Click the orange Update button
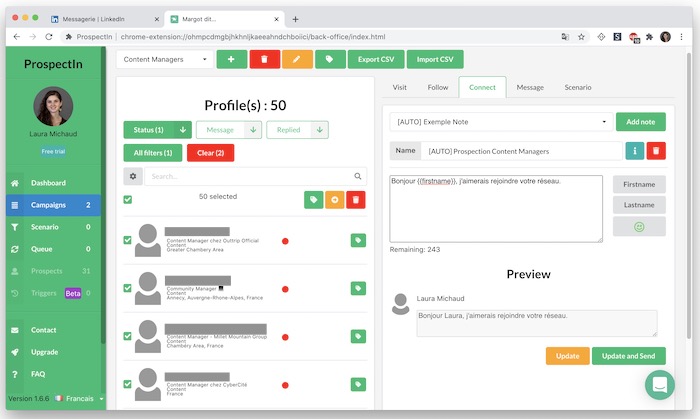700x419 pixels. (x=567, y=356)
